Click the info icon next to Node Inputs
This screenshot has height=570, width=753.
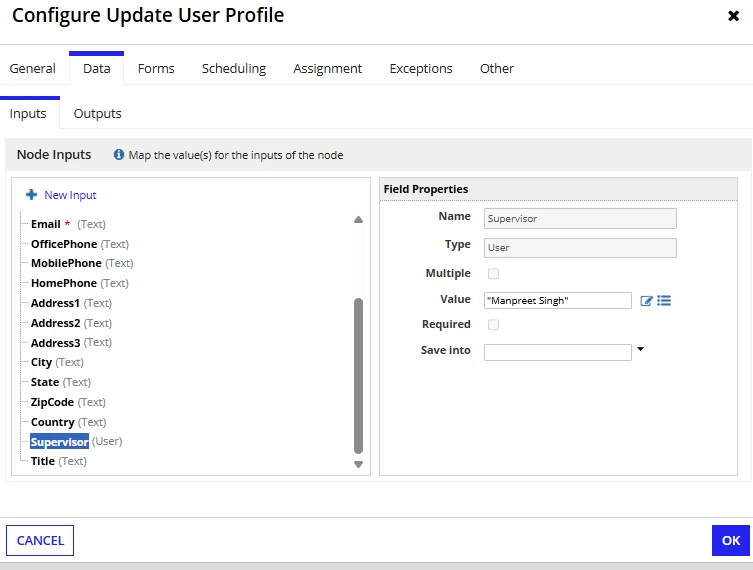pyautogui.click(x=119, y=155)
